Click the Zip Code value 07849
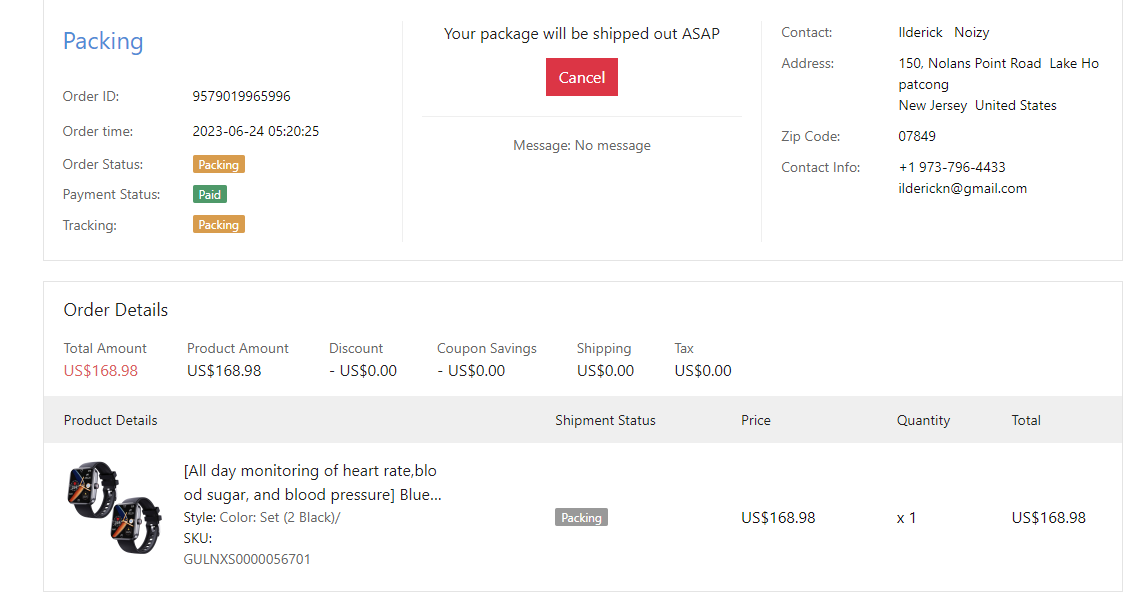The height and width of the screenshot is (594, 1136). pos(917,136)
